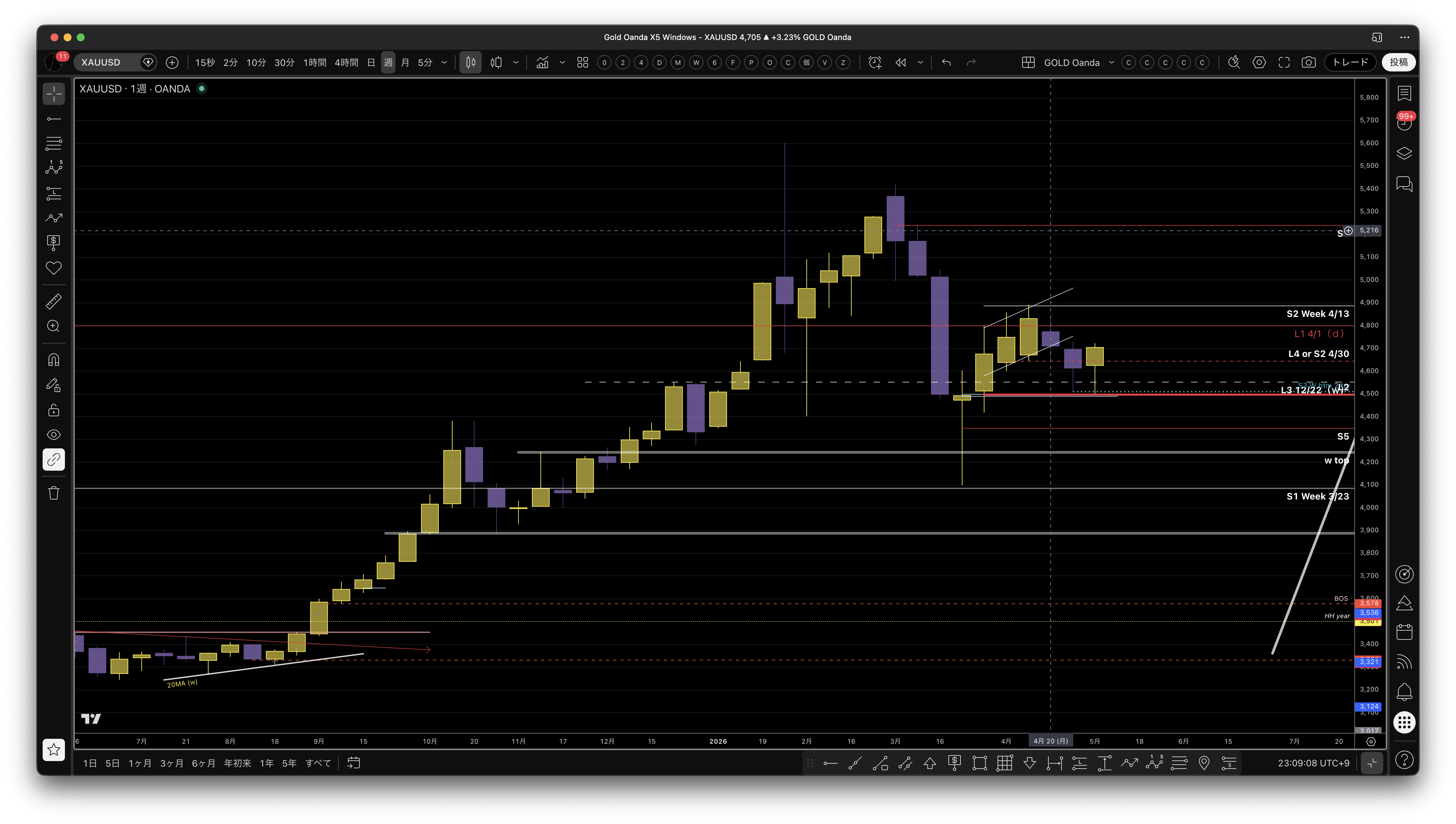Open the indicator templates grid
Screen dimensions: 1456x824
coord(582,62)
